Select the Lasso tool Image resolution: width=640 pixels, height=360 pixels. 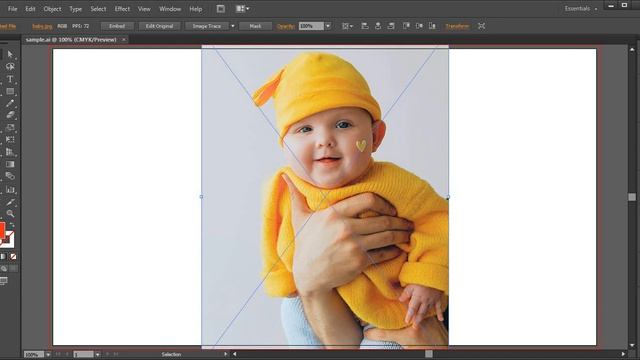10,67
